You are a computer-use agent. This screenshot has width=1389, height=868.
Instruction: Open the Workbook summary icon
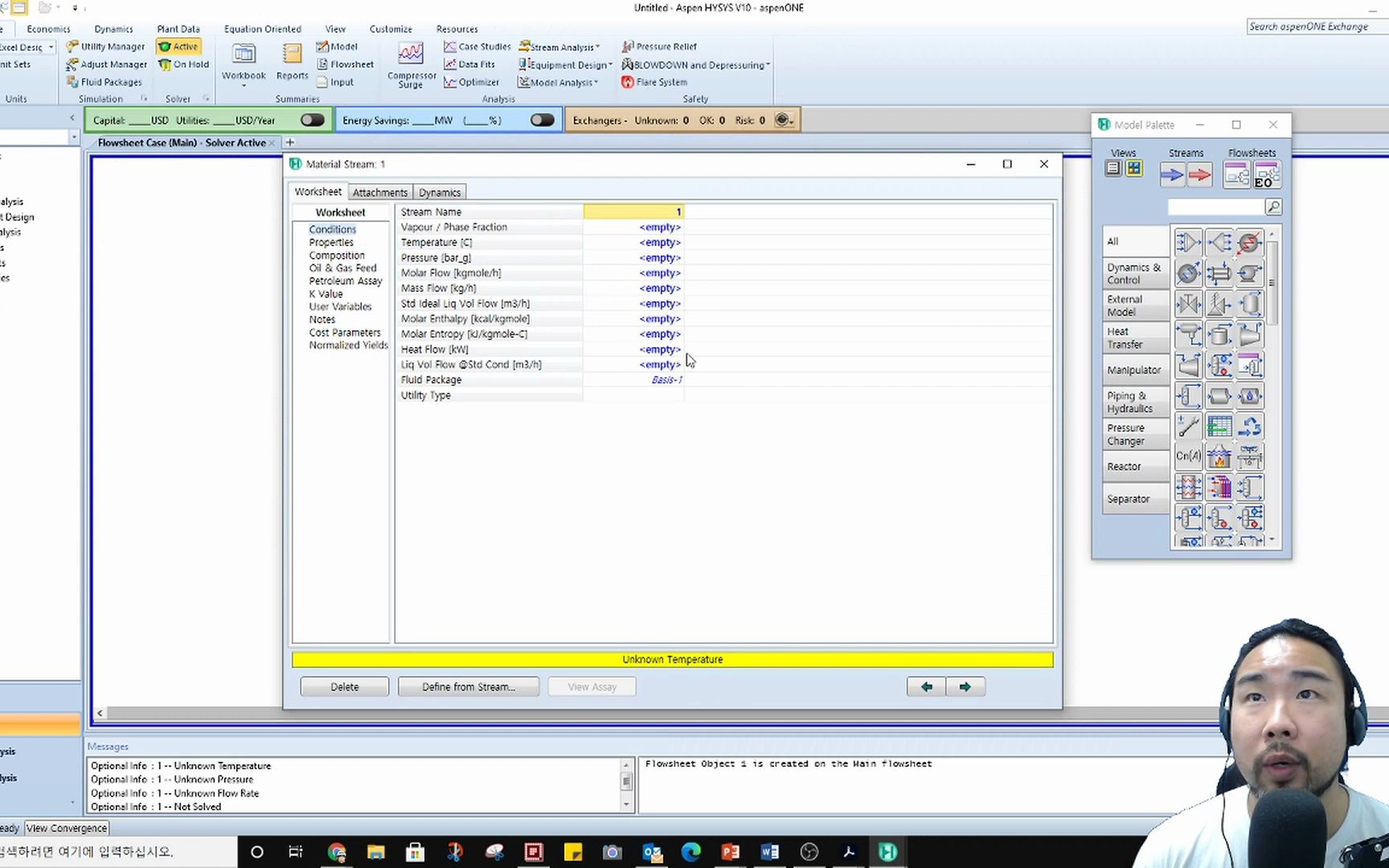[244, 63]
